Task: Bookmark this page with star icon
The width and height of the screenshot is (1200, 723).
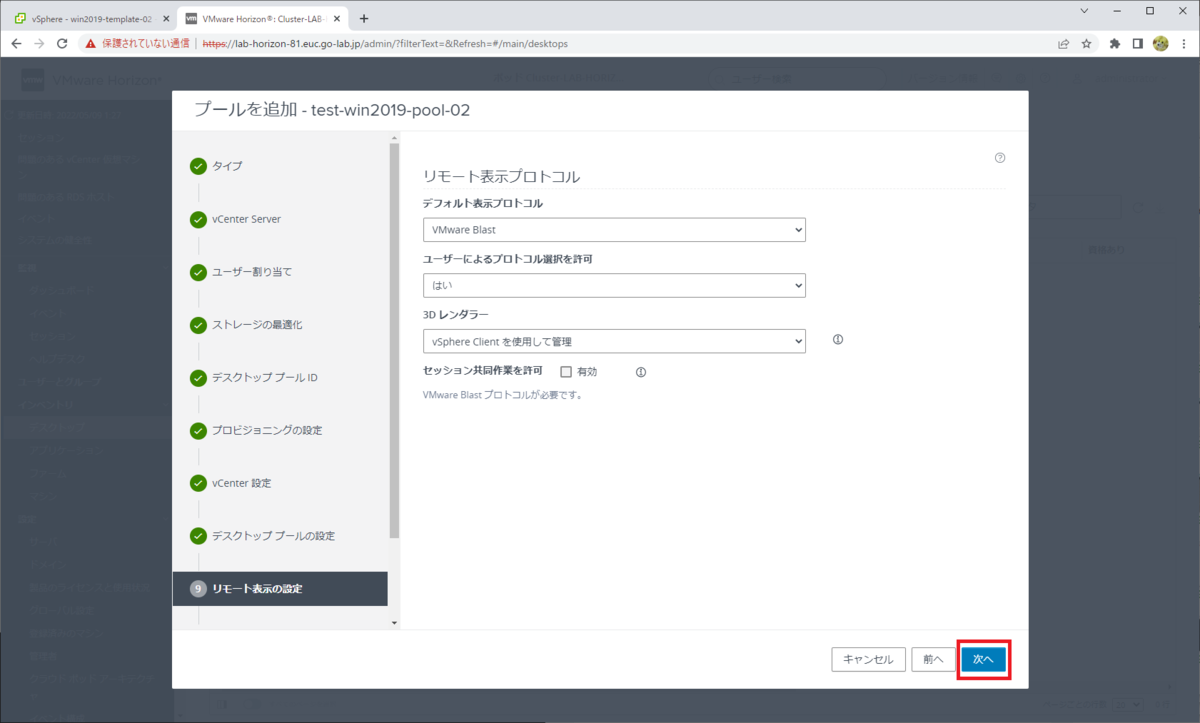Action: point(1086,44)
